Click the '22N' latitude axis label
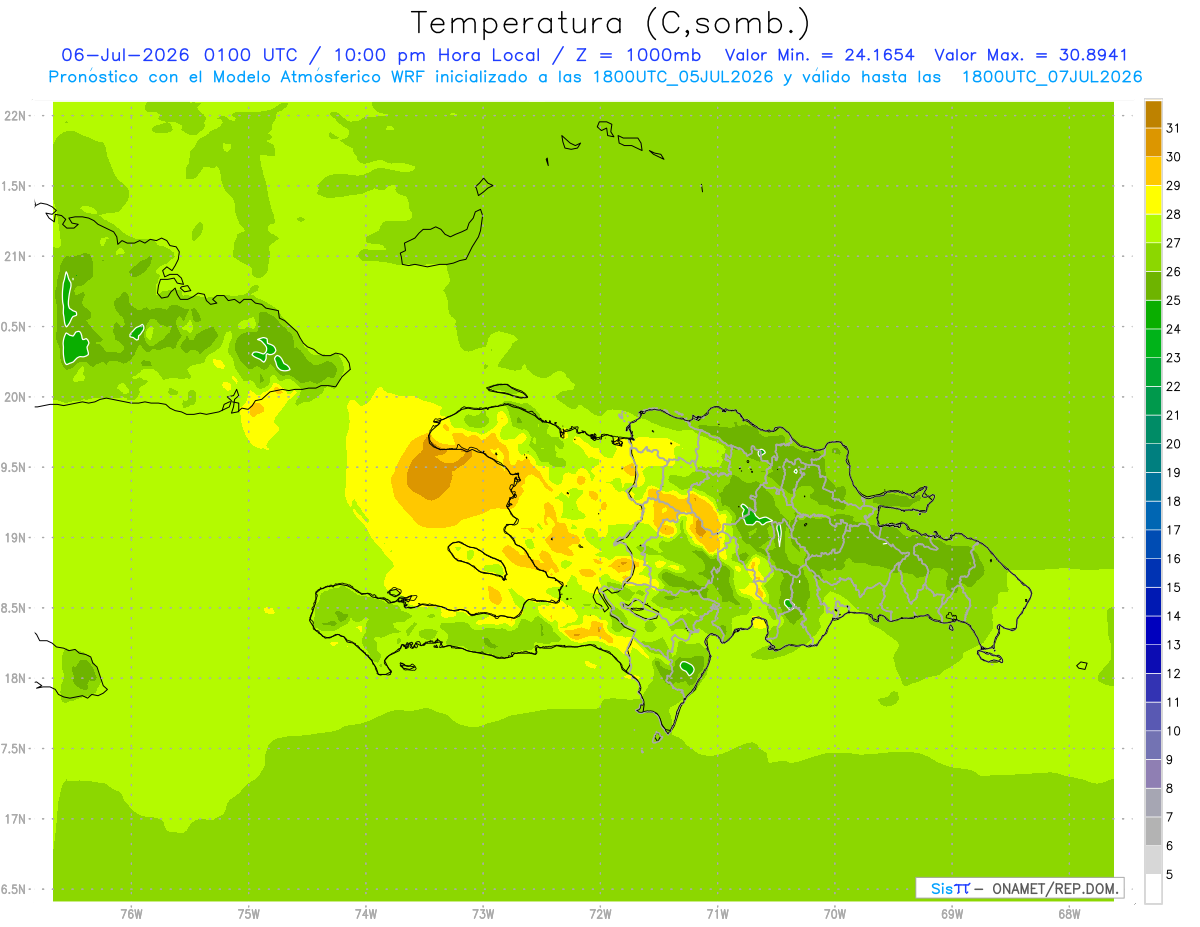Viewport: 1200px width, 927px height. 16,116
